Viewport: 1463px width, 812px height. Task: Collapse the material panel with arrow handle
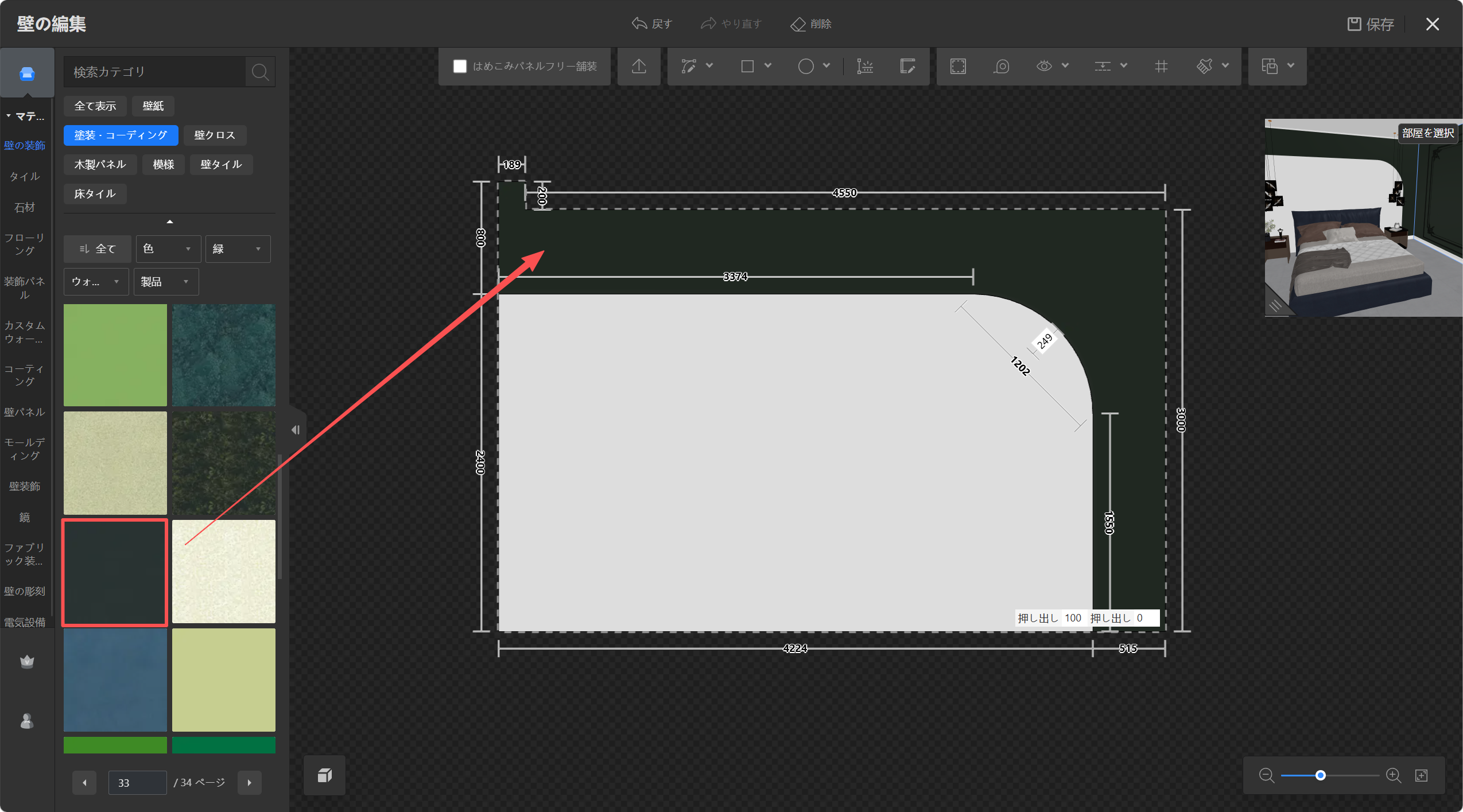[296, 430]
